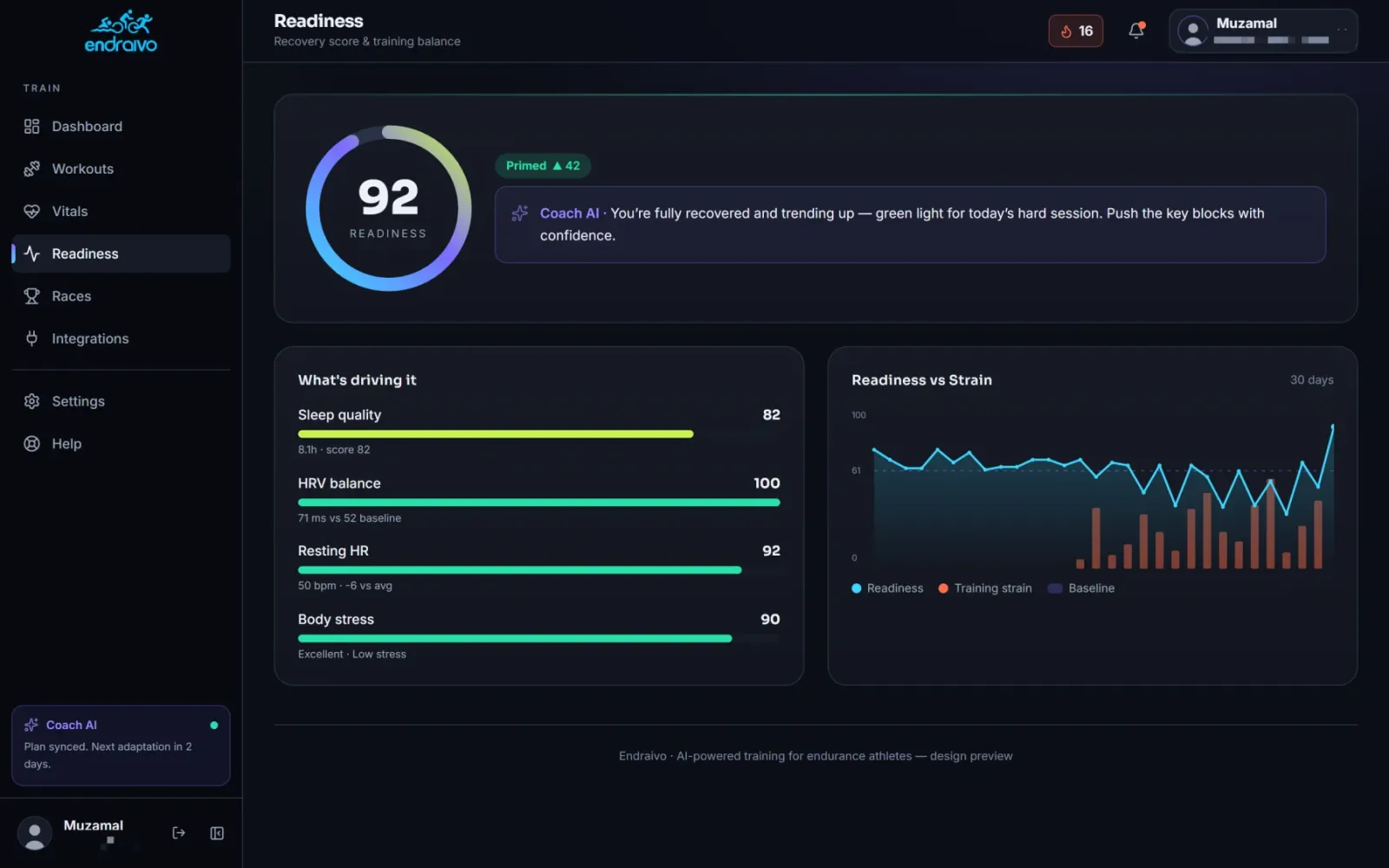Click the Coach AI sparkle icon in sidebar card
Viewport: 1389px width, 868px height.
pos(32,725)
